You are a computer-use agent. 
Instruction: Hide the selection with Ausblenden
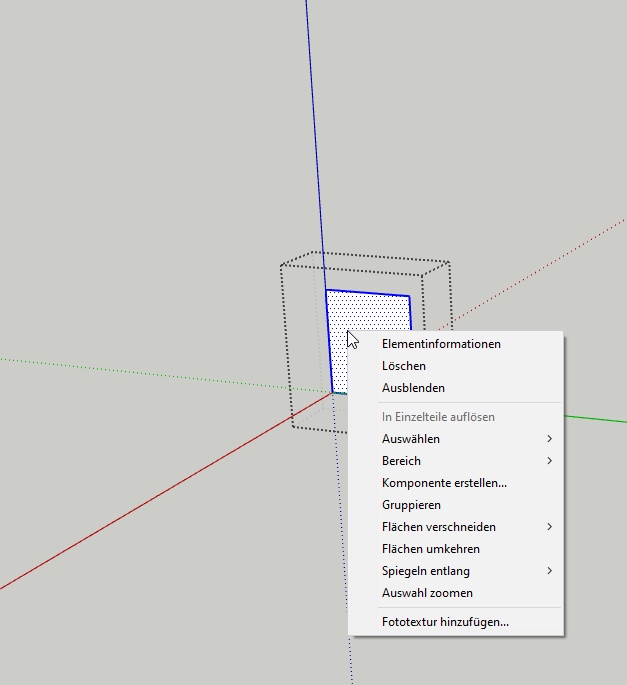click(x=413, y=388)
